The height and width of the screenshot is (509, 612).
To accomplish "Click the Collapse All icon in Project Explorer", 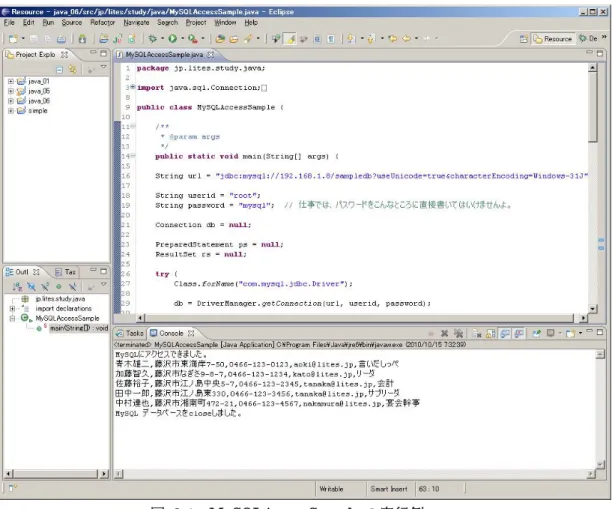I will coord(59,69).
